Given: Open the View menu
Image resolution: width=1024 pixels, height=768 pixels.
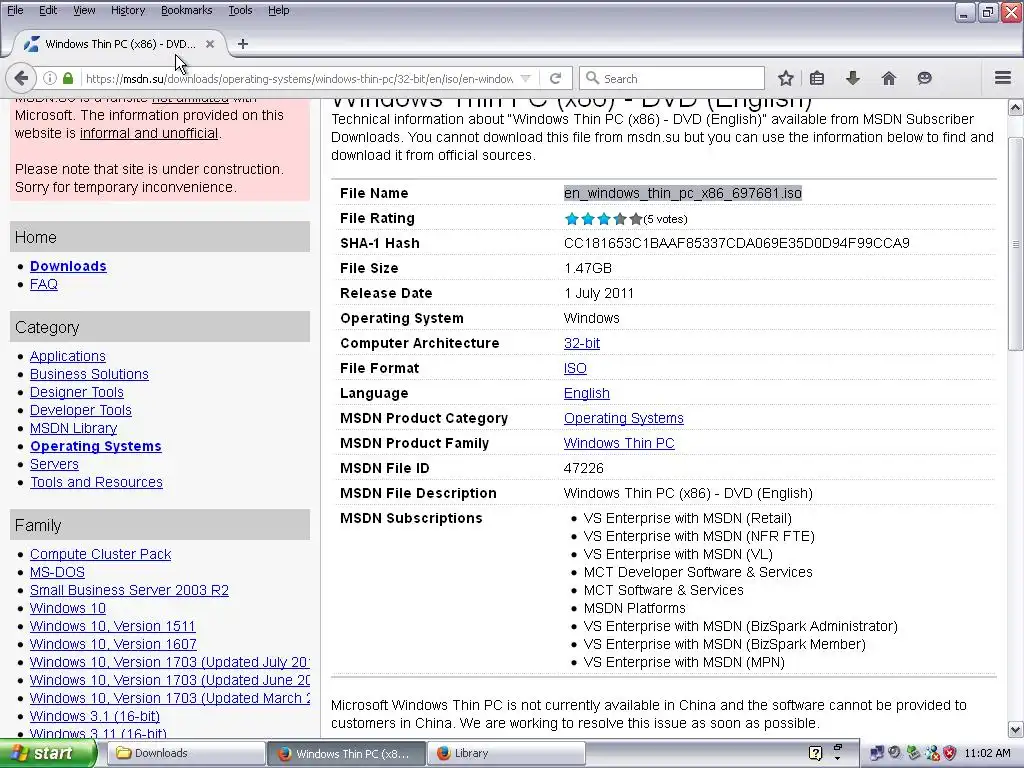Looking at the screenshot, I should click(x=84, y=10).
